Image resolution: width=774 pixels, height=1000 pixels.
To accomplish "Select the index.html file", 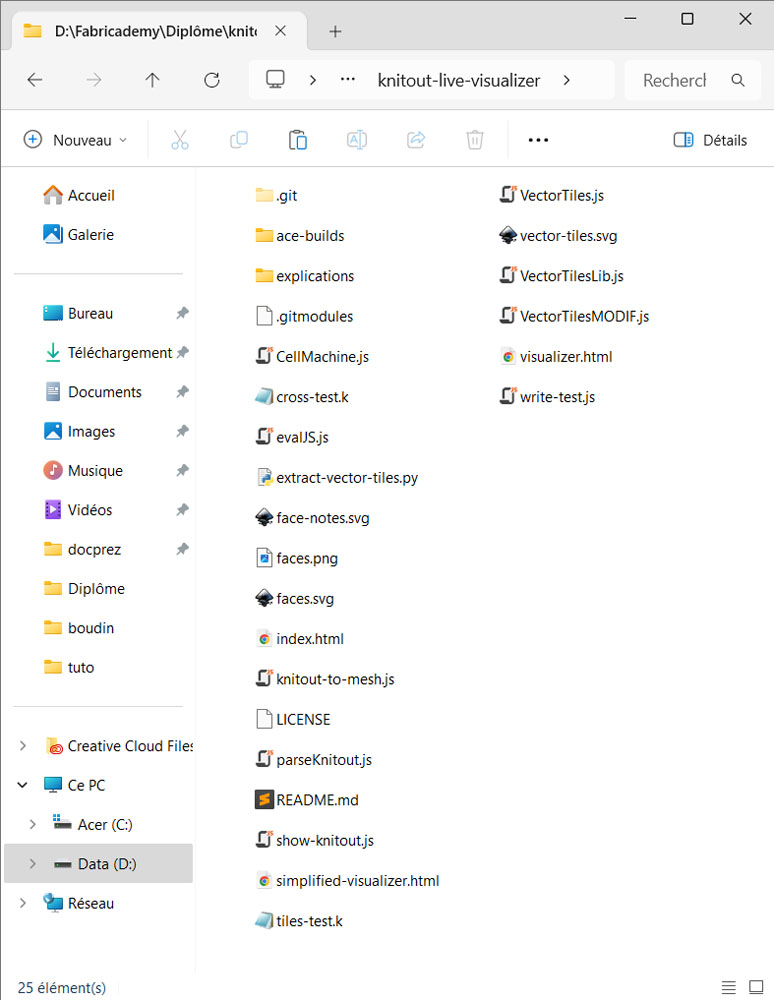I will (300, 638).
